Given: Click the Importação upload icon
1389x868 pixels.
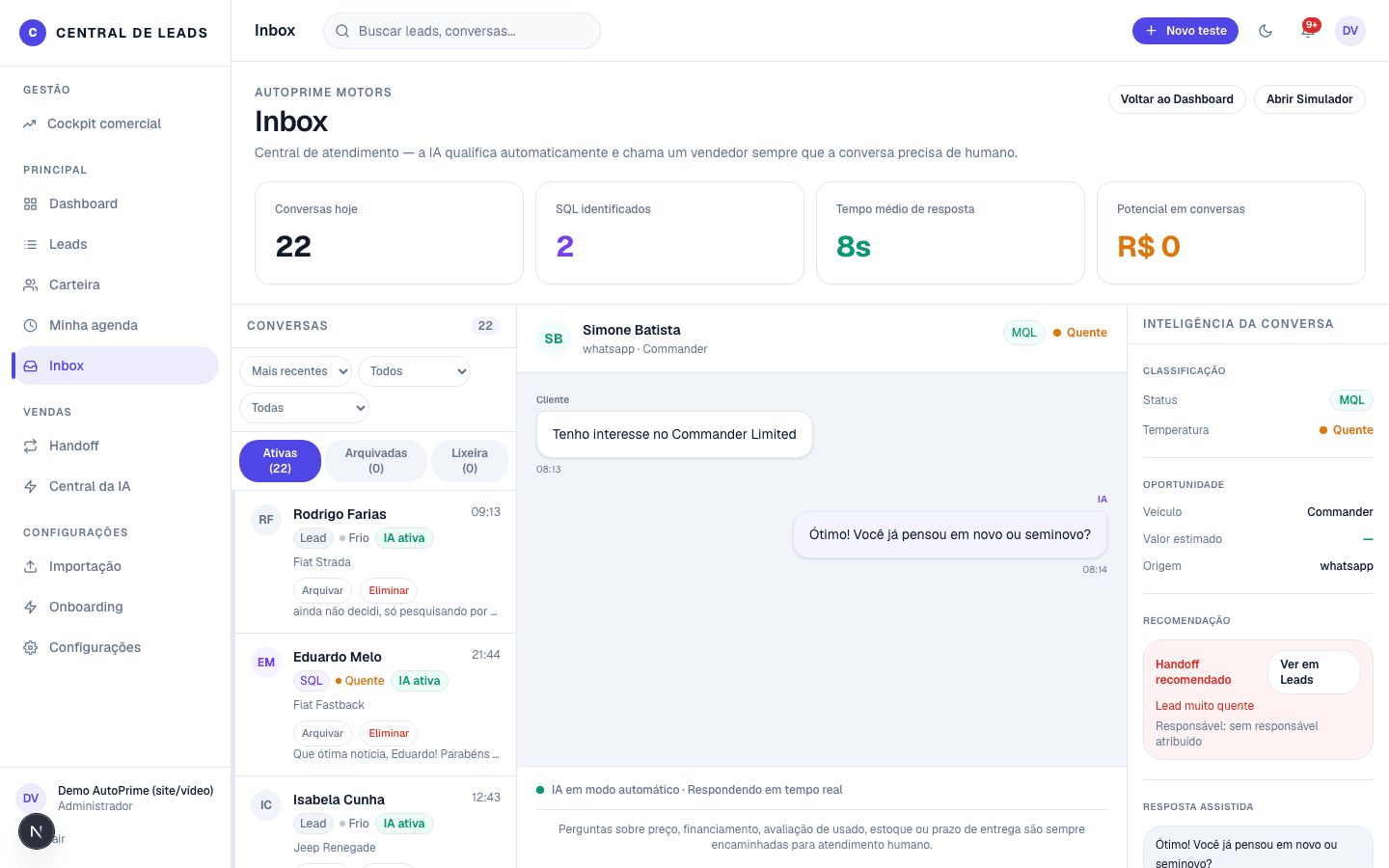Looking at the screenshot, I should point(31,567).
